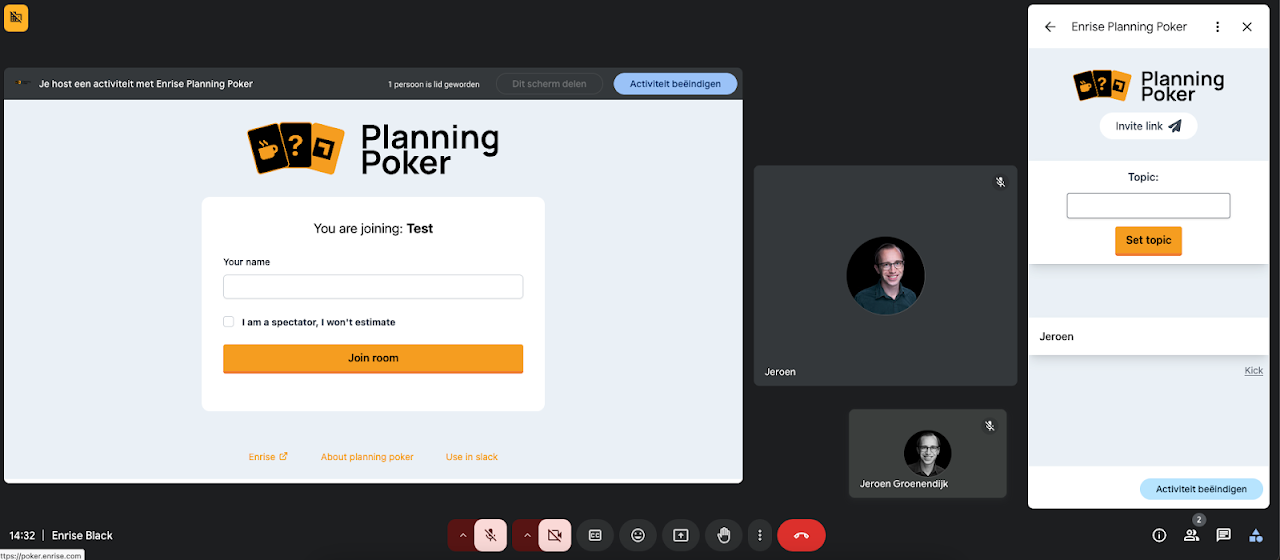The width and height of the screenshot is (1280, 560).
Task: Open the About planning poker link
Action: (x=367, y=457)
